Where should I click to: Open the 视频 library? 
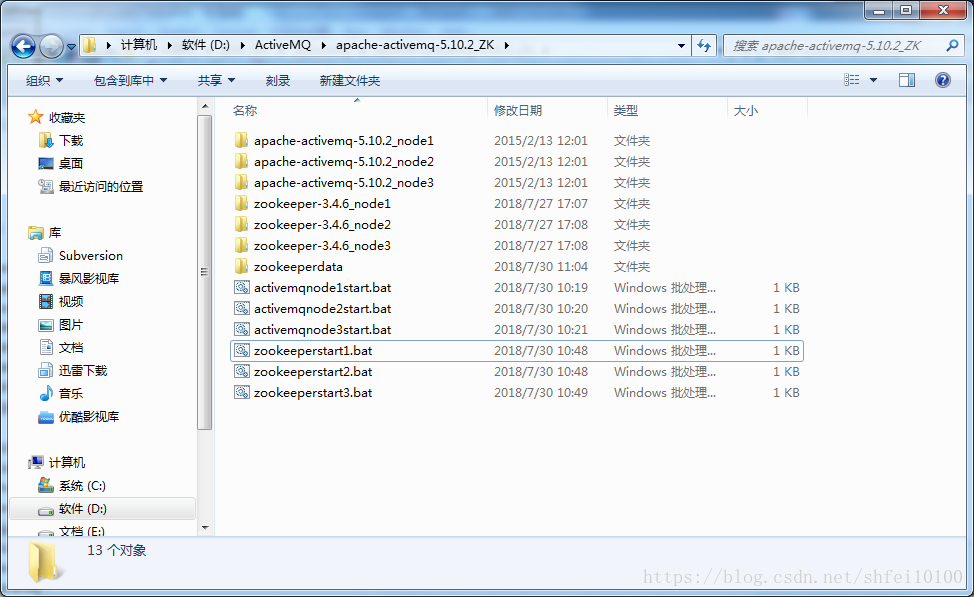click(71, 301)
